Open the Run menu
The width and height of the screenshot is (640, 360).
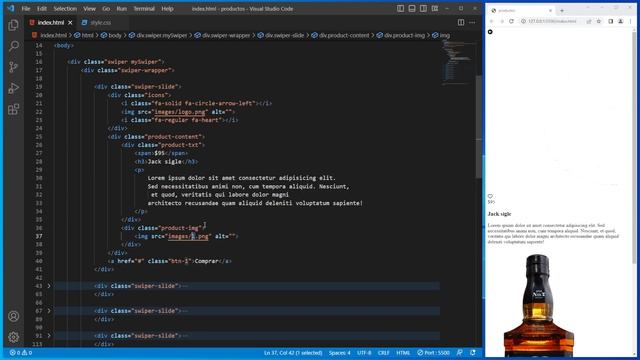(121, 9)
